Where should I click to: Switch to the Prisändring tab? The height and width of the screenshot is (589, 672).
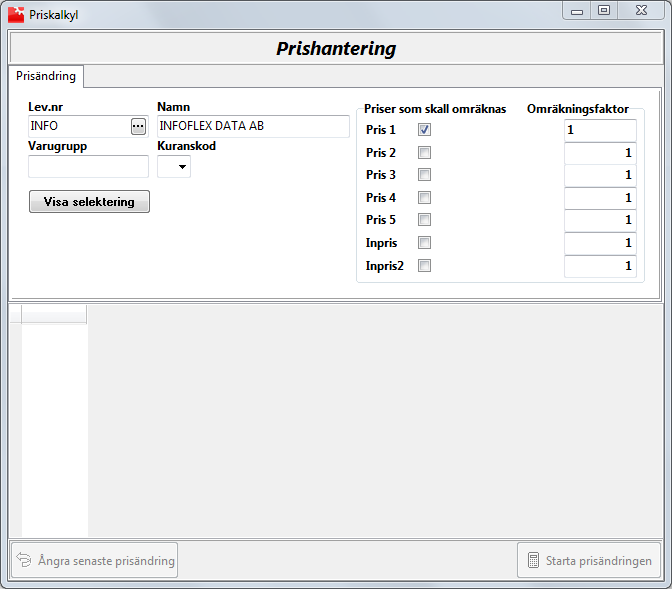[46, 76]
